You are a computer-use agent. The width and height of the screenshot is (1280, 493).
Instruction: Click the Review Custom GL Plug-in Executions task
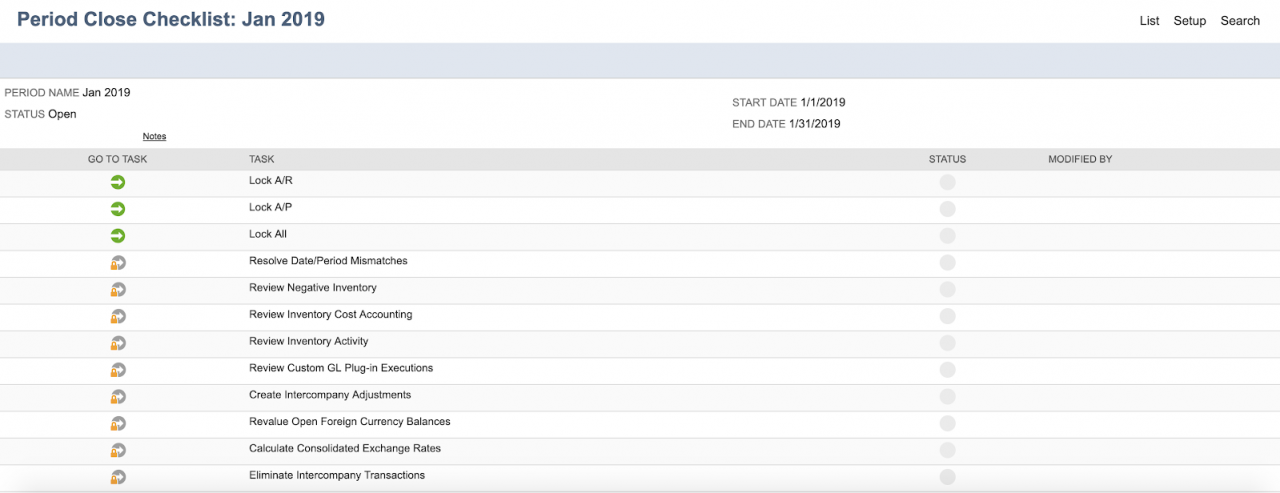[x=341, y=368]
